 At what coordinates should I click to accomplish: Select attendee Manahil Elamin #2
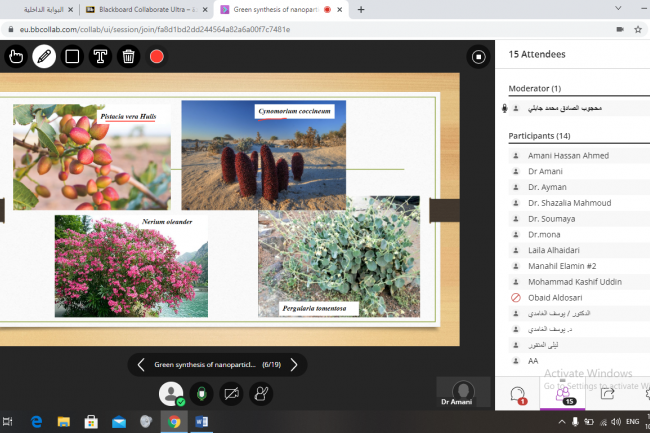580,266
